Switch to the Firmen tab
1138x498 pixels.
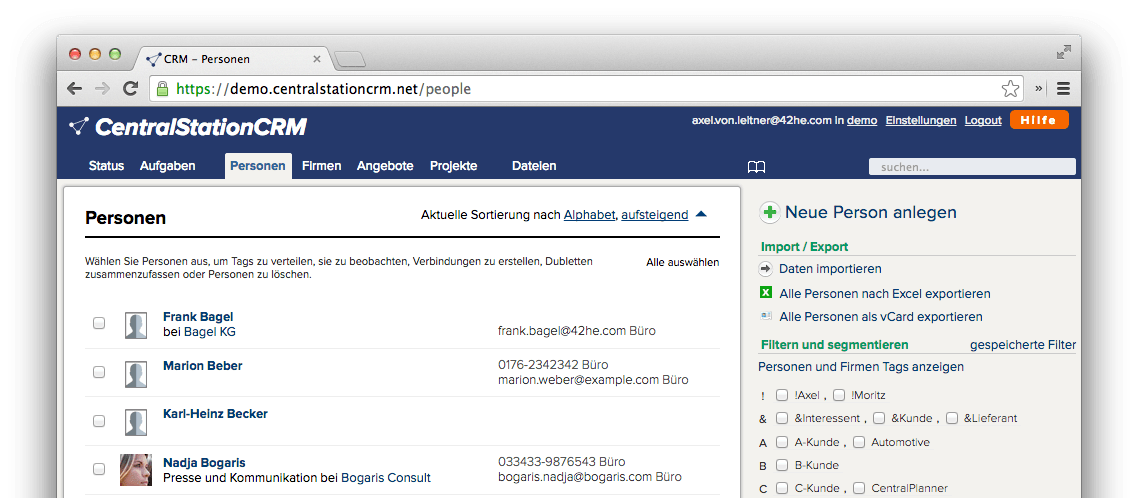coord(321,166)
